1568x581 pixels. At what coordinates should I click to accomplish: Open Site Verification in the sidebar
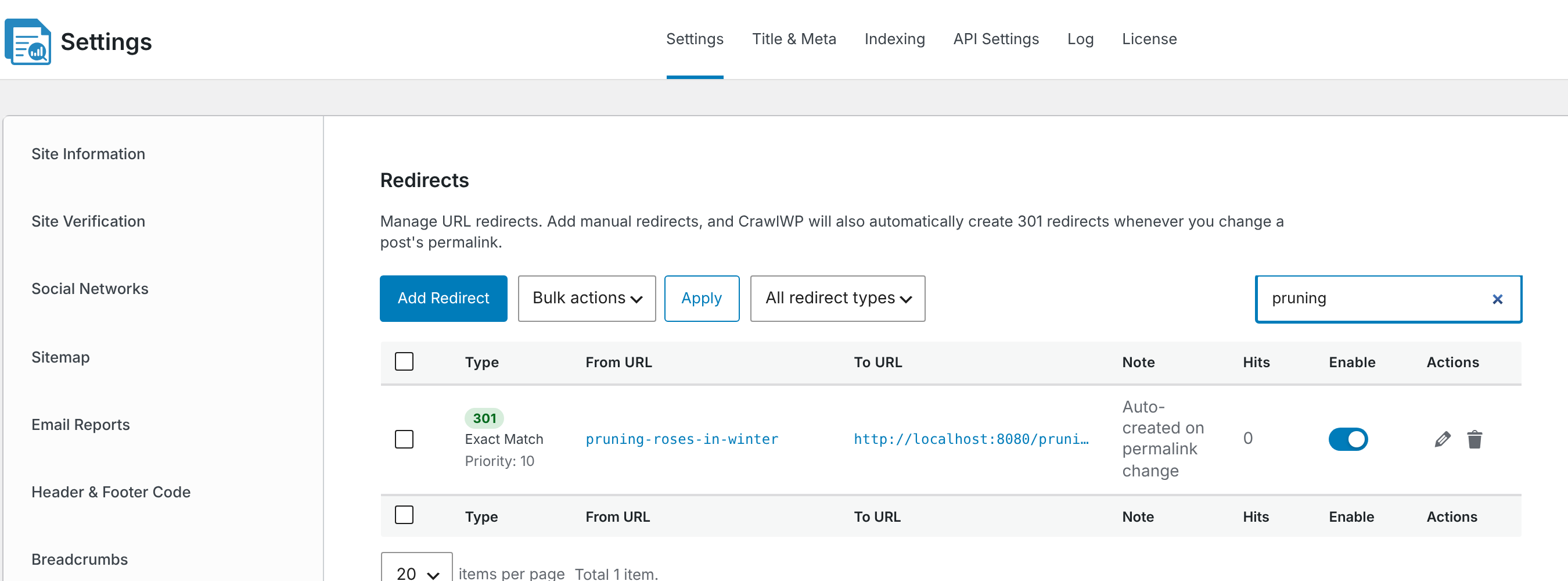pos(88,222)
